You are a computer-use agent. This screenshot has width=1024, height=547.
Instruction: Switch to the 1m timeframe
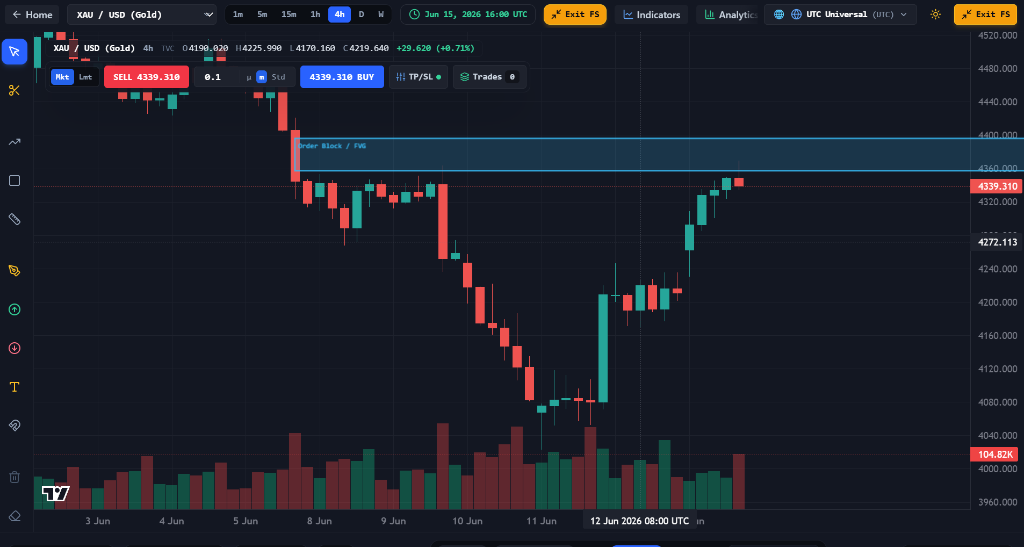pos(238,14)
